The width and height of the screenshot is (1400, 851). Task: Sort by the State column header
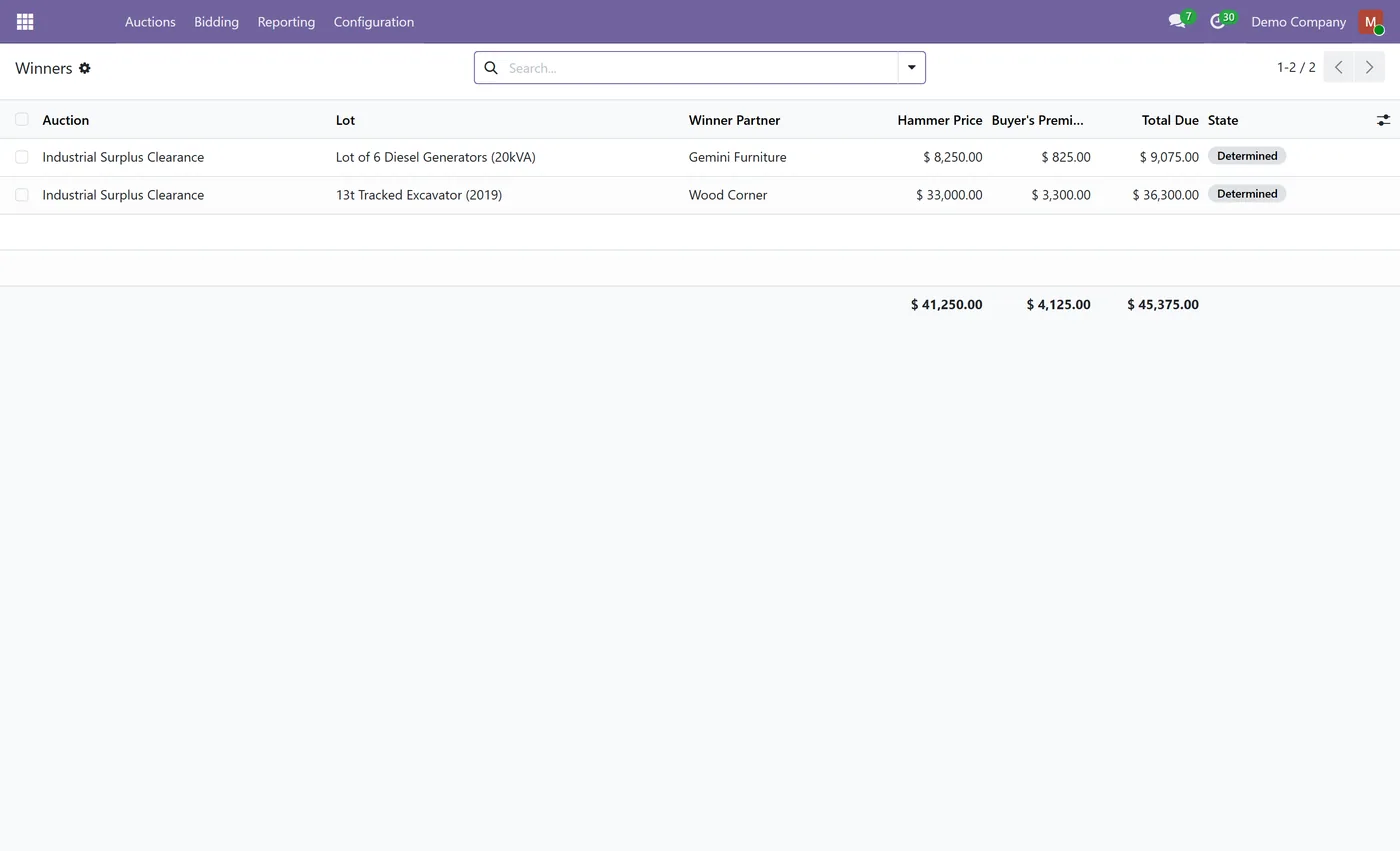[x=1223, y=120]
